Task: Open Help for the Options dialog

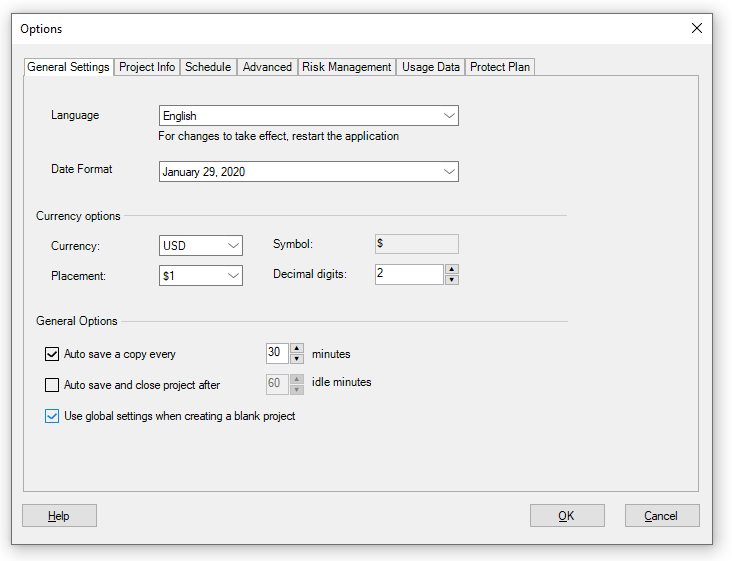Action: pos(59,516)
